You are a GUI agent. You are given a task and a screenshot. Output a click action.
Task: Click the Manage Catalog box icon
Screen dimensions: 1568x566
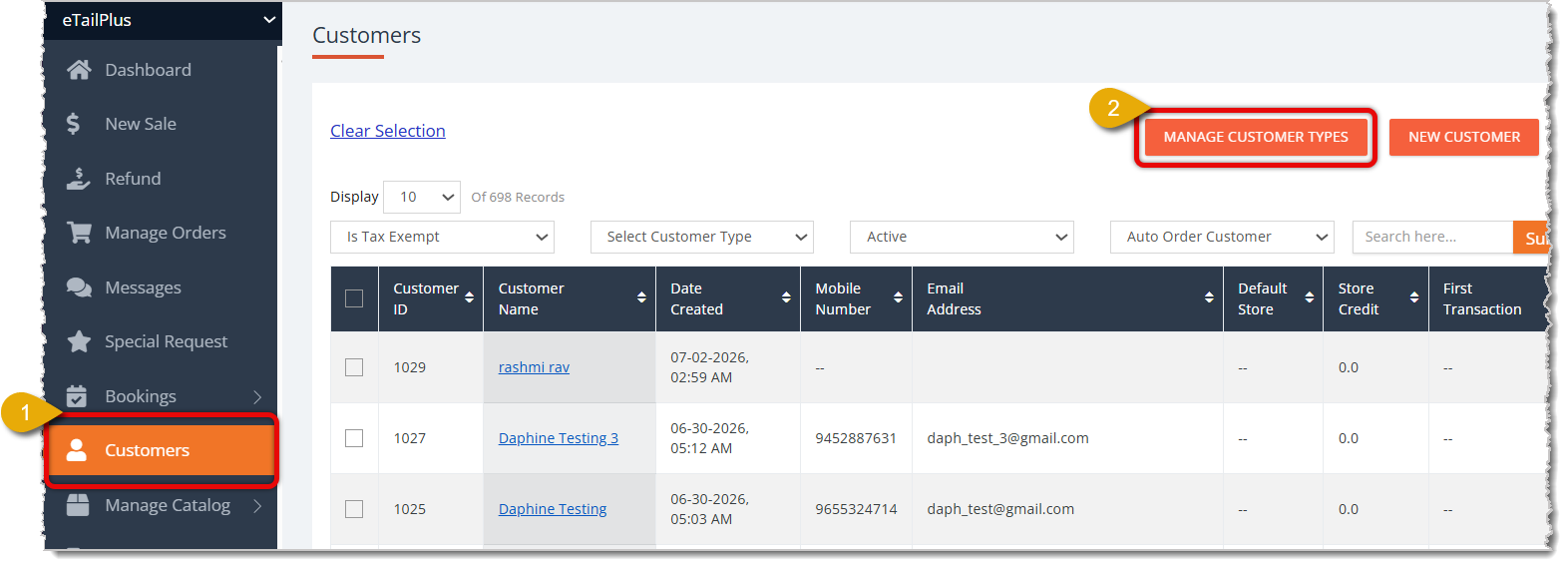click(78, 505)
